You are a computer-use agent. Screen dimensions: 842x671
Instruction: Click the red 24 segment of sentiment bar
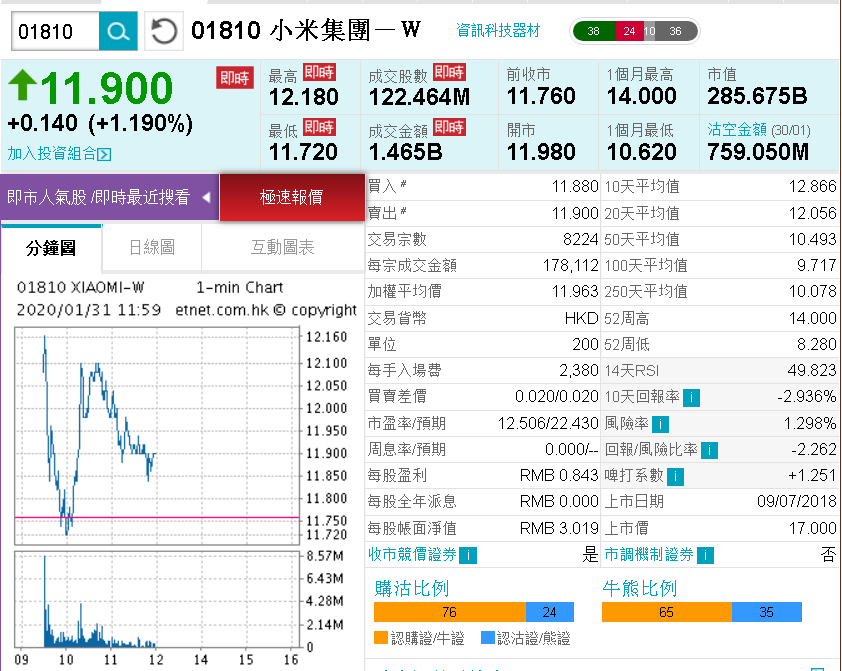[x=629, y=31]
